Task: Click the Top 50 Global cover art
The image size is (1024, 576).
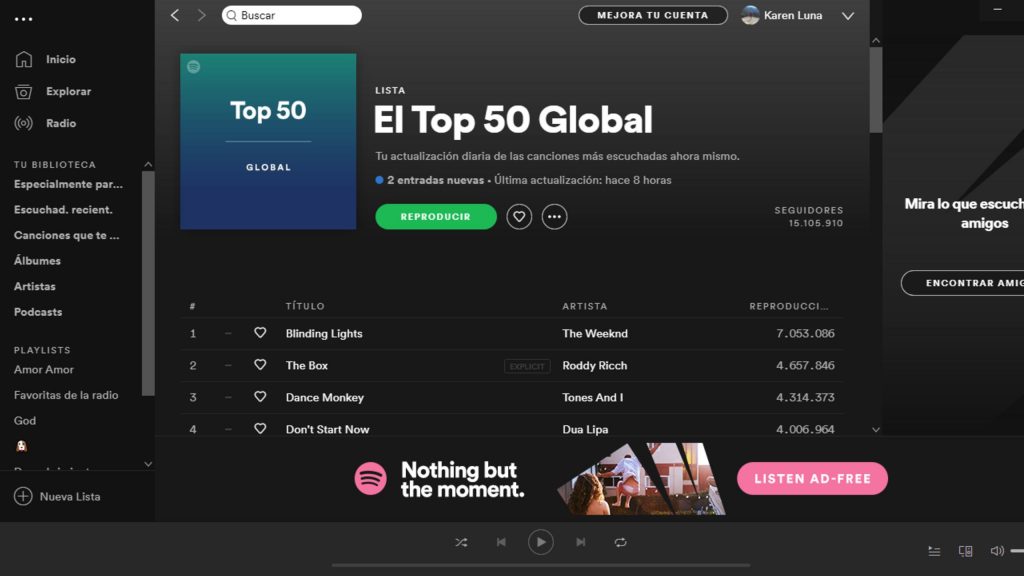Action: (x=268, y=141)
